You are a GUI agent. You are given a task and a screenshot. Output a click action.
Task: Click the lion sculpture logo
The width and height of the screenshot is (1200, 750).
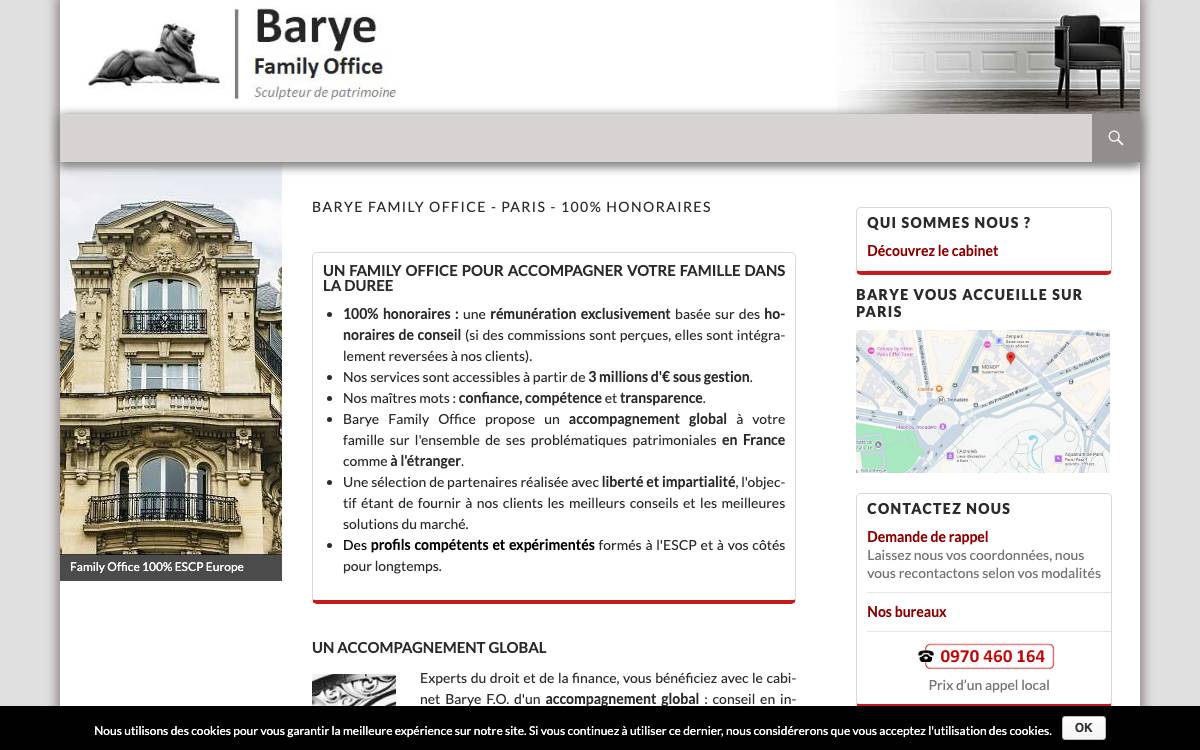tap(154, 54)
